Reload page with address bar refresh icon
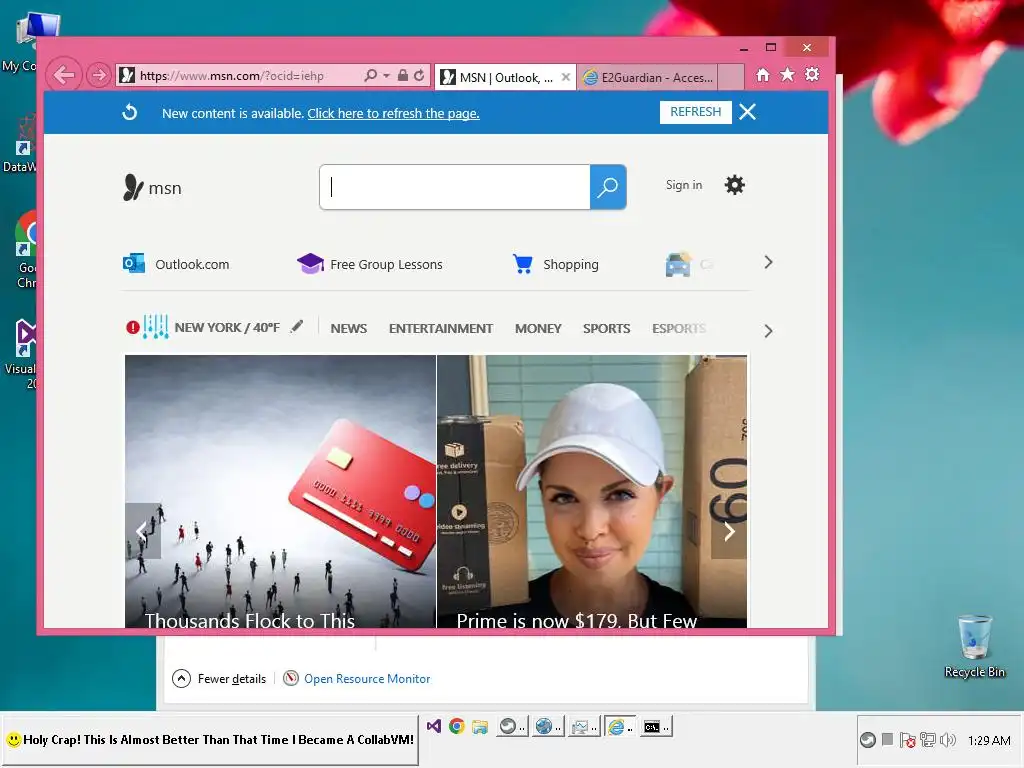 click(419, 76)
